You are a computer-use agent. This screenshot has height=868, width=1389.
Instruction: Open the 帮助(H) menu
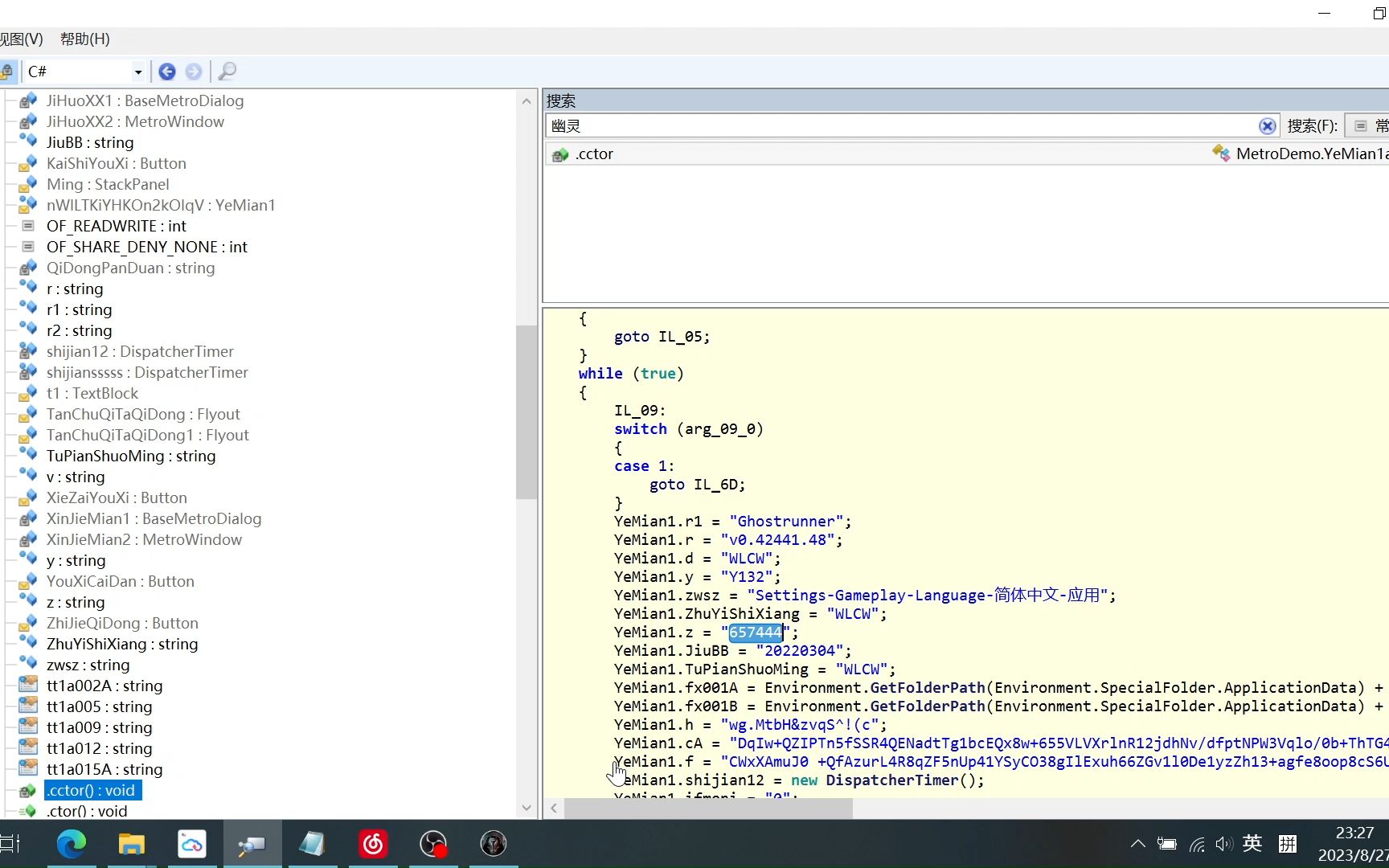85,39
